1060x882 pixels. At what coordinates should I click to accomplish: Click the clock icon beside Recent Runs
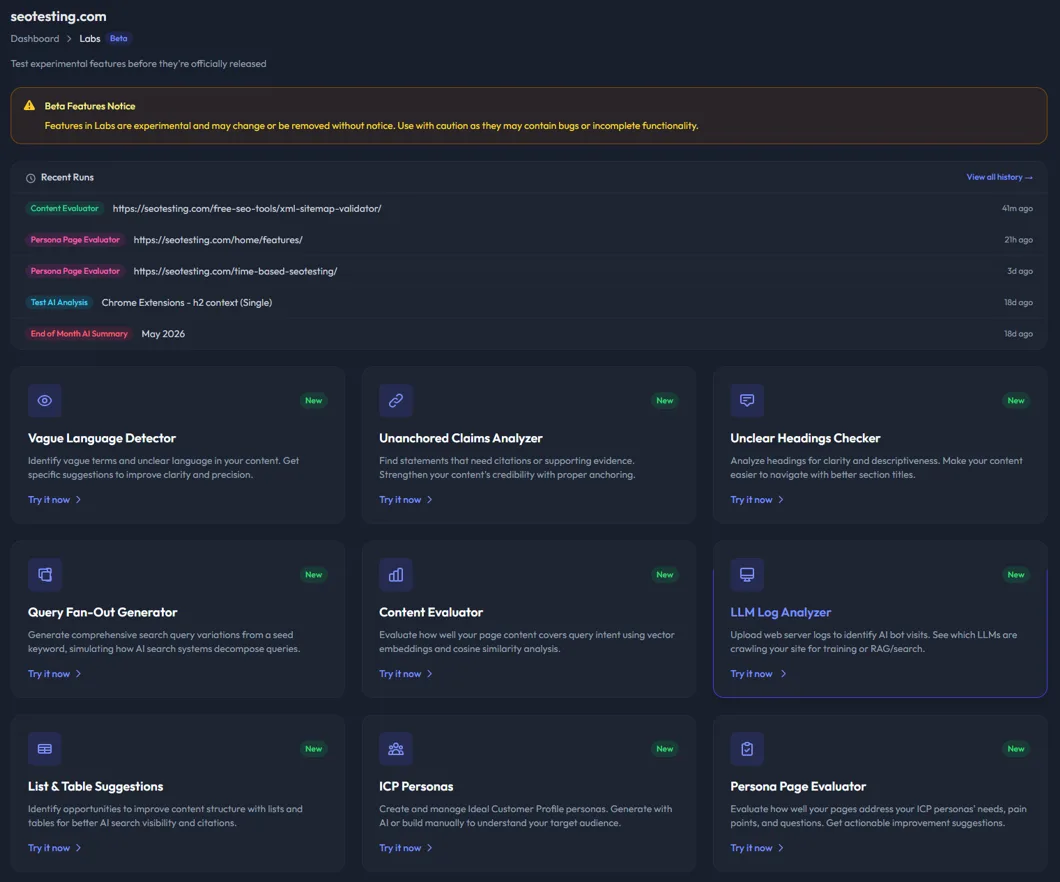30,178
